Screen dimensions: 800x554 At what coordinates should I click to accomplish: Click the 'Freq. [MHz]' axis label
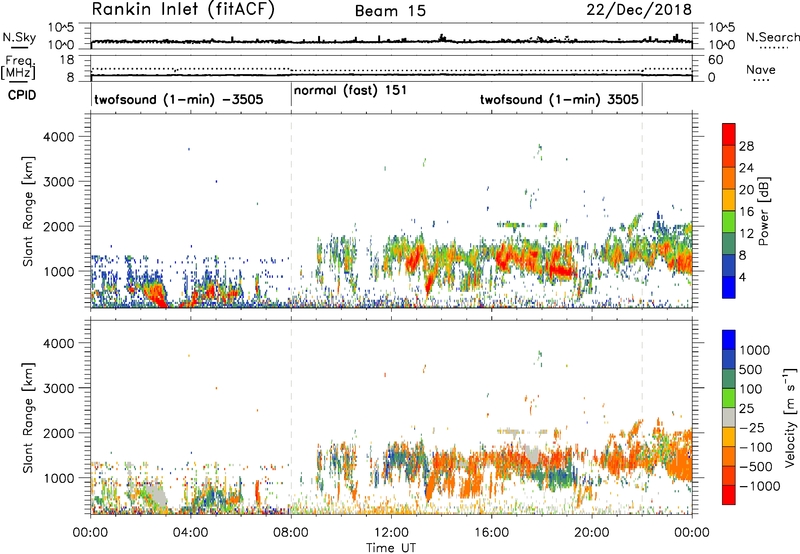point(19,67)
